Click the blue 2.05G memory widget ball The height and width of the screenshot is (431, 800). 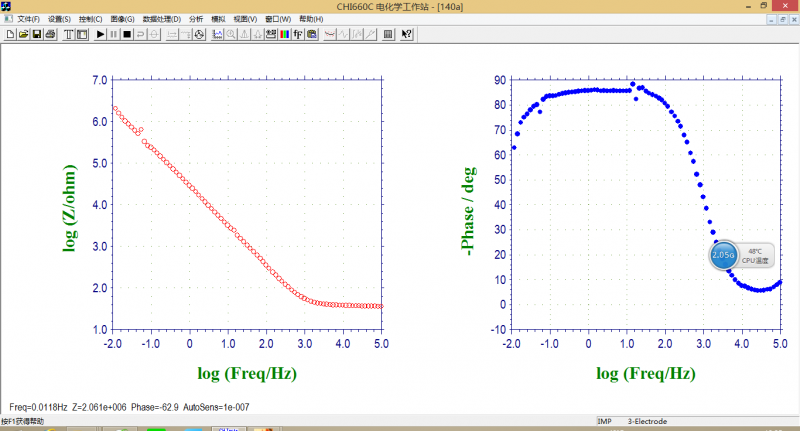pyautogui.click(x=723, y=255)
